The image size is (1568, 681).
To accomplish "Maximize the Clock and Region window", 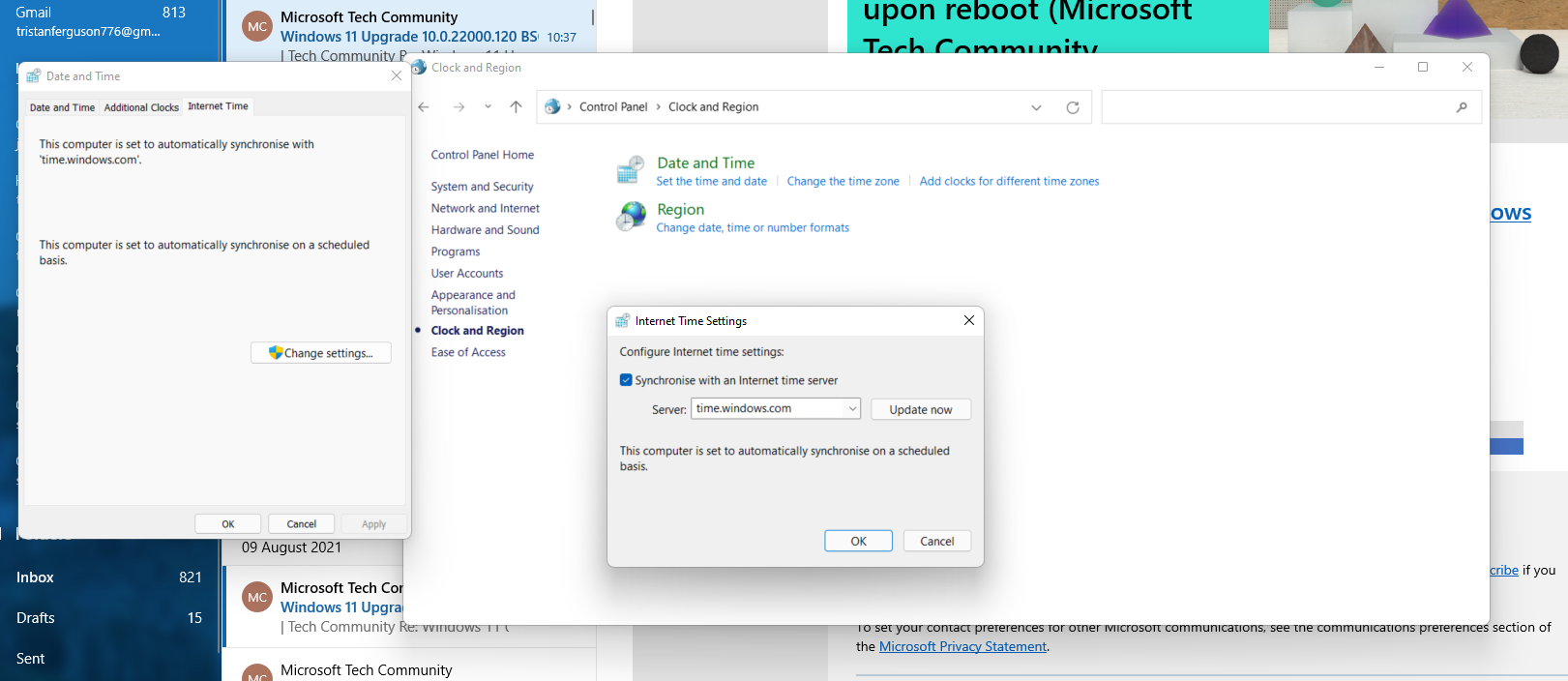I will 1423,67.
